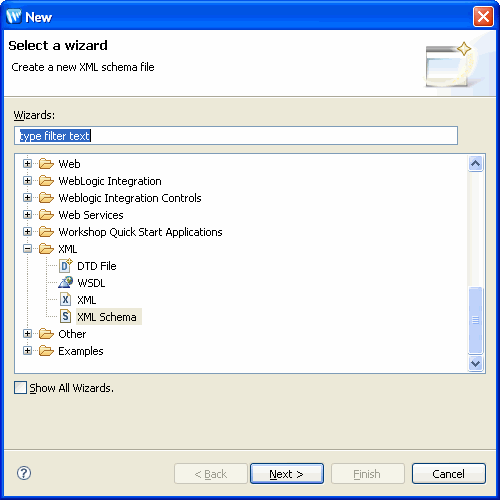This screenshot has height=500, width=500.
Task: Select the Workshop Quick Start Applications label
Action: (140, 232)
